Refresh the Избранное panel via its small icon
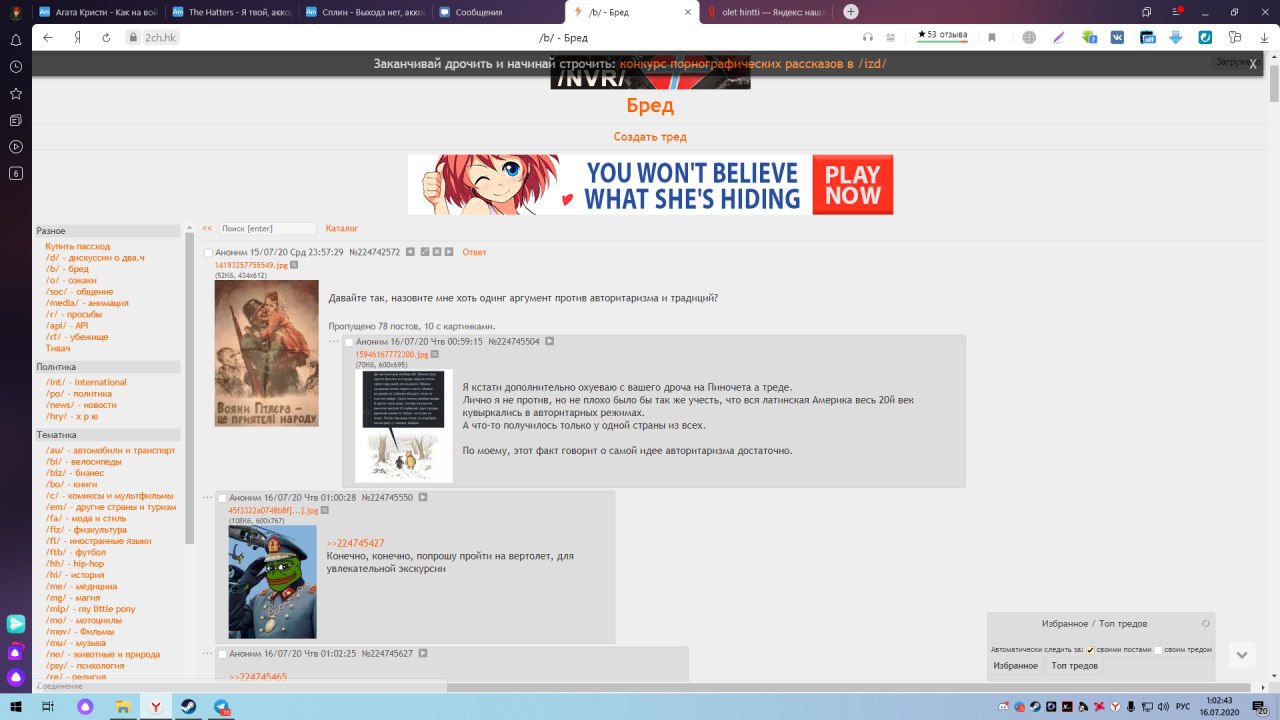The height and width of the screenshot is (720, 1280). [x=1206, y=623]
